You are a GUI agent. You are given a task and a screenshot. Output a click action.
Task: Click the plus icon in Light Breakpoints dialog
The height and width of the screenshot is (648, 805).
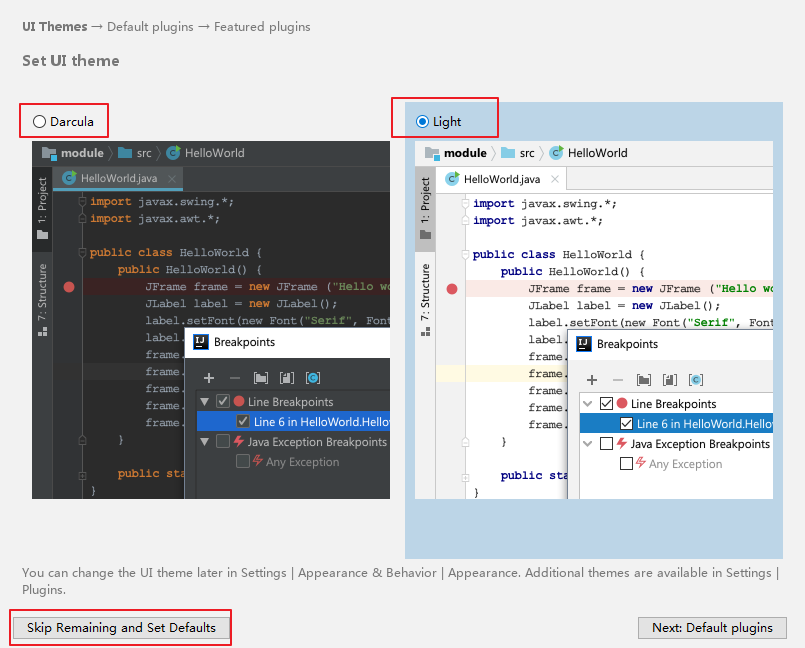592,380
